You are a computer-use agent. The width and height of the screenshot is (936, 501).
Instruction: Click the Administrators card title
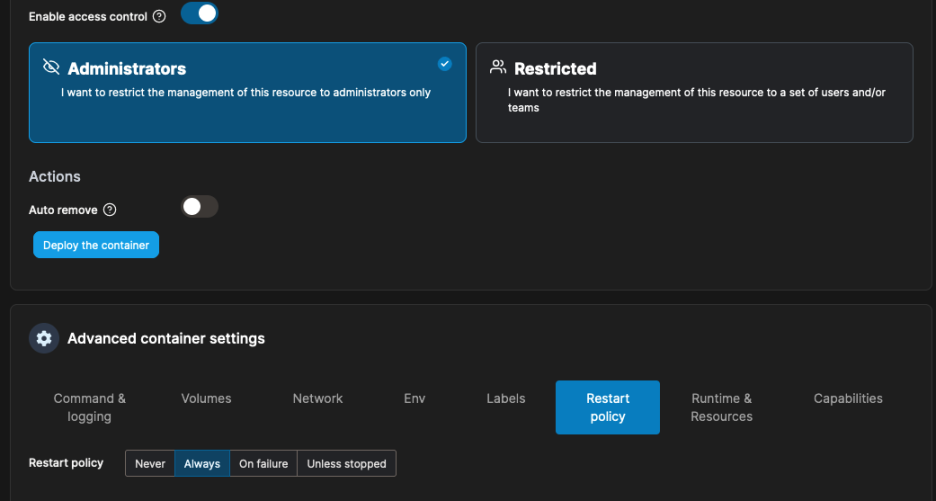tap(127, 69)
